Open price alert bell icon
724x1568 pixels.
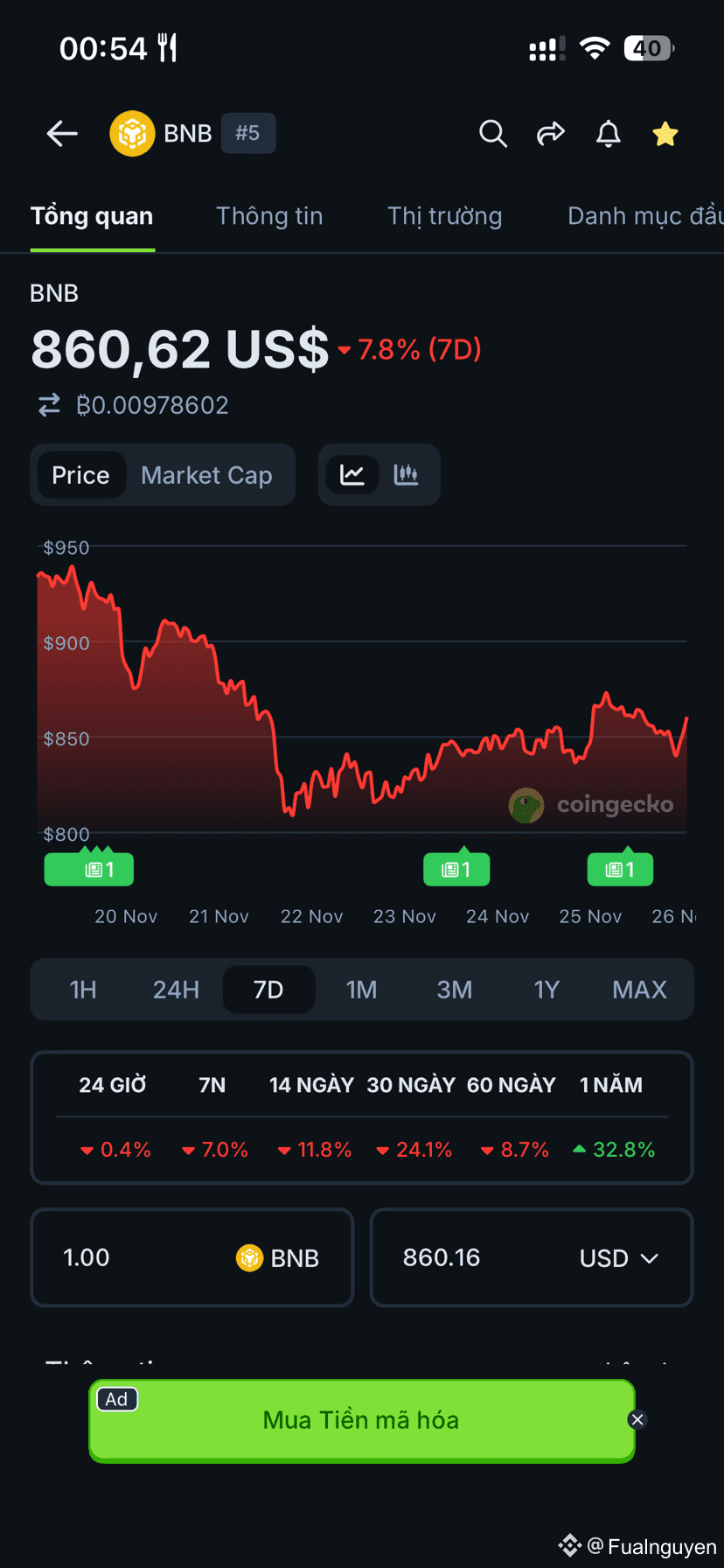point(609,134)
